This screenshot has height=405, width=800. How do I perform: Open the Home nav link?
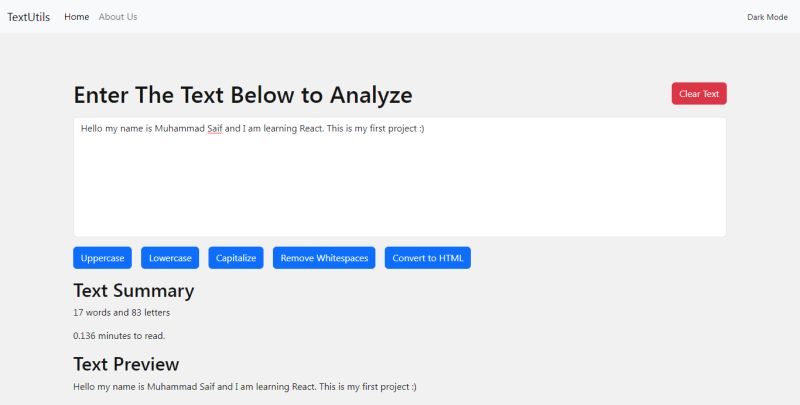(x=76, y=17)
